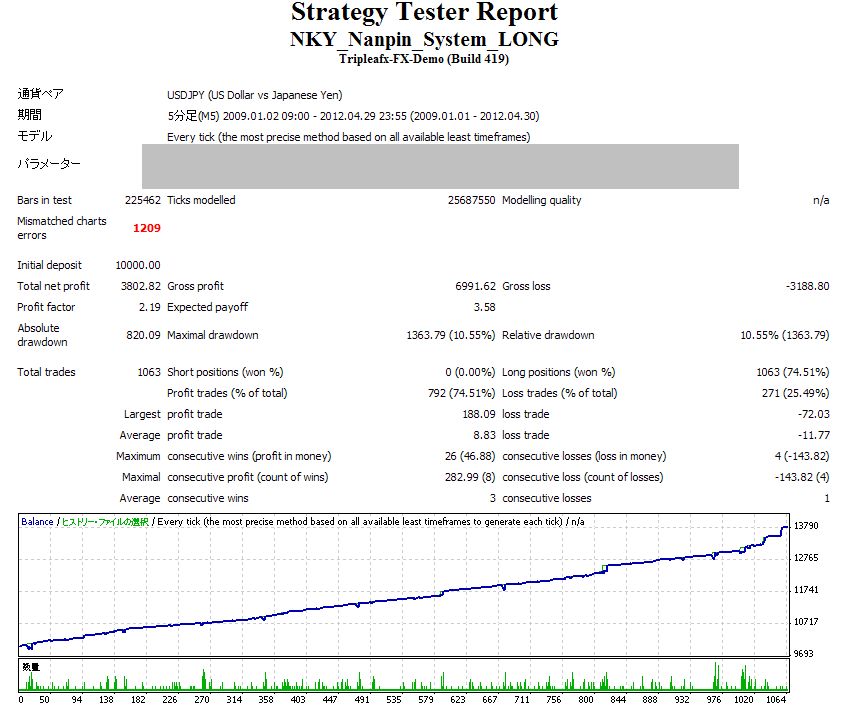847x709 pixels.
Task: Click the maximal consecutive loss value -143.82 (4)
Action: 802,478
